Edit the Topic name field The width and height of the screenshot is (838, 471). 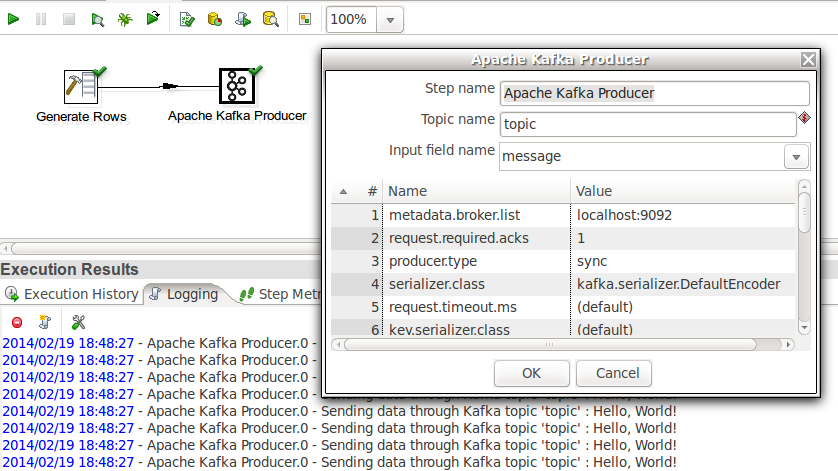[648, 124]
